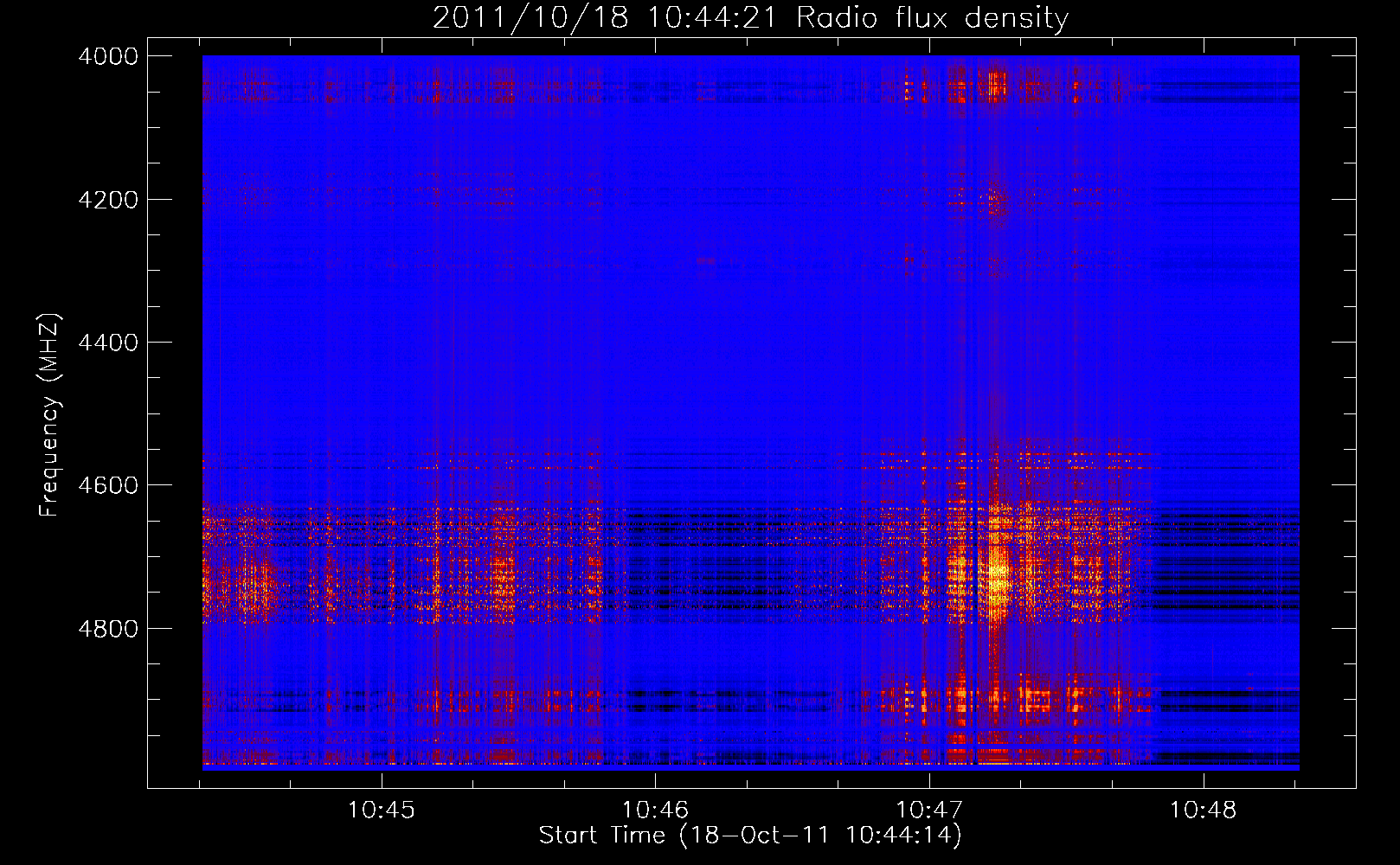Click the "Start Time (18-Oct-11 10:44:14)" label
1400x865 pixels.
[750, 836]
